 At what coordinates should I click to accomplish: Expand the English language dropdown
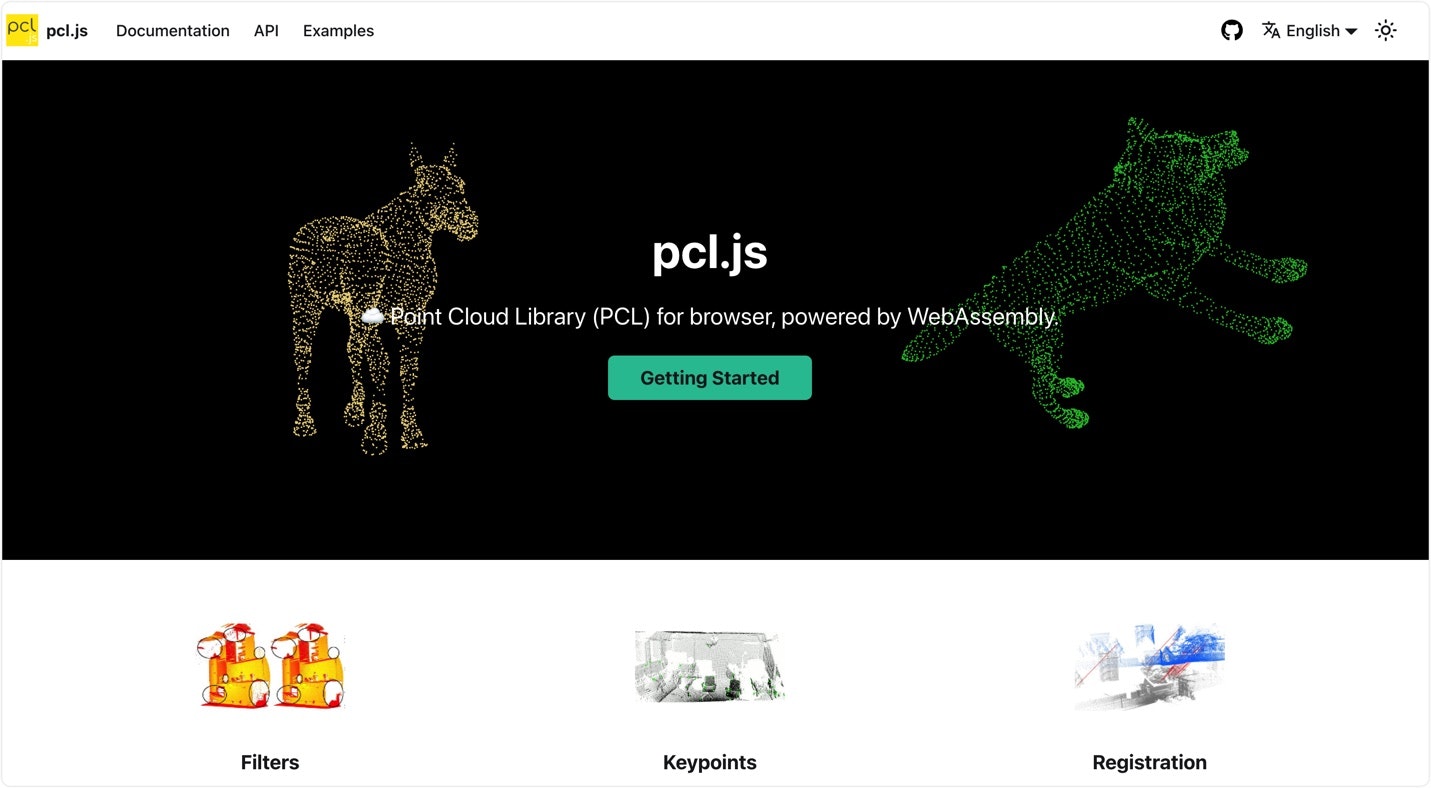[1309, 30]
